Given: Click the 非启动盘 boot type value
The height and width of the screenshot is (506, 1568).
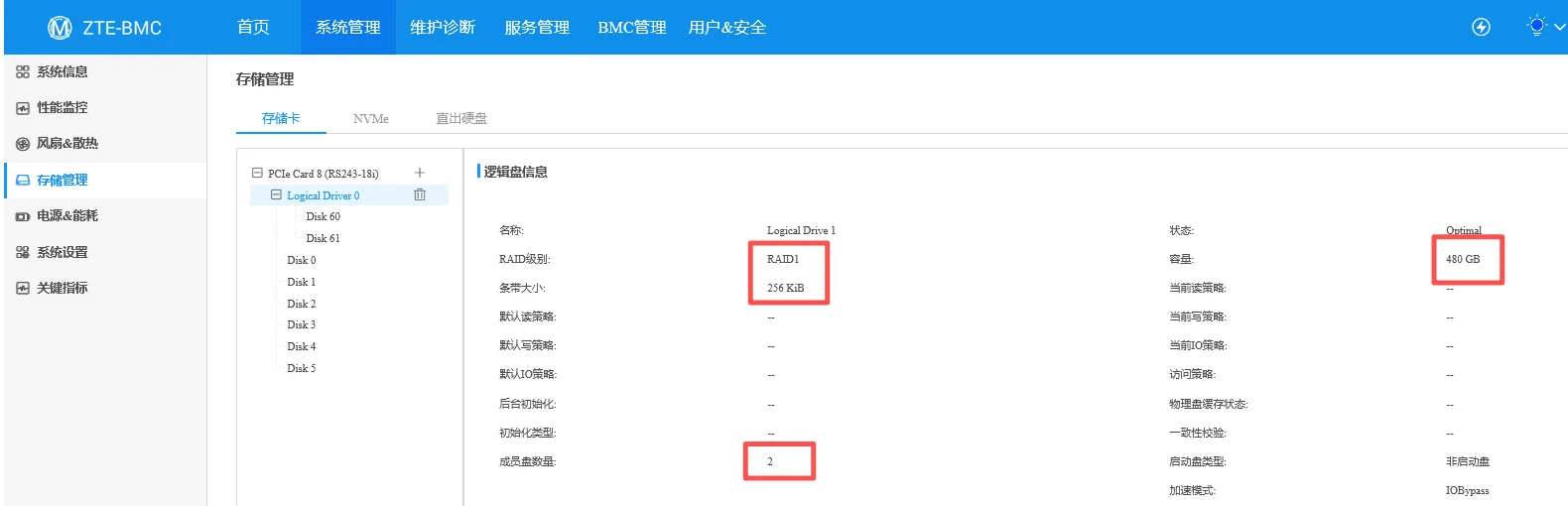Looking at the screenshot, I should pyautogui.click(x=1468, y=461).
